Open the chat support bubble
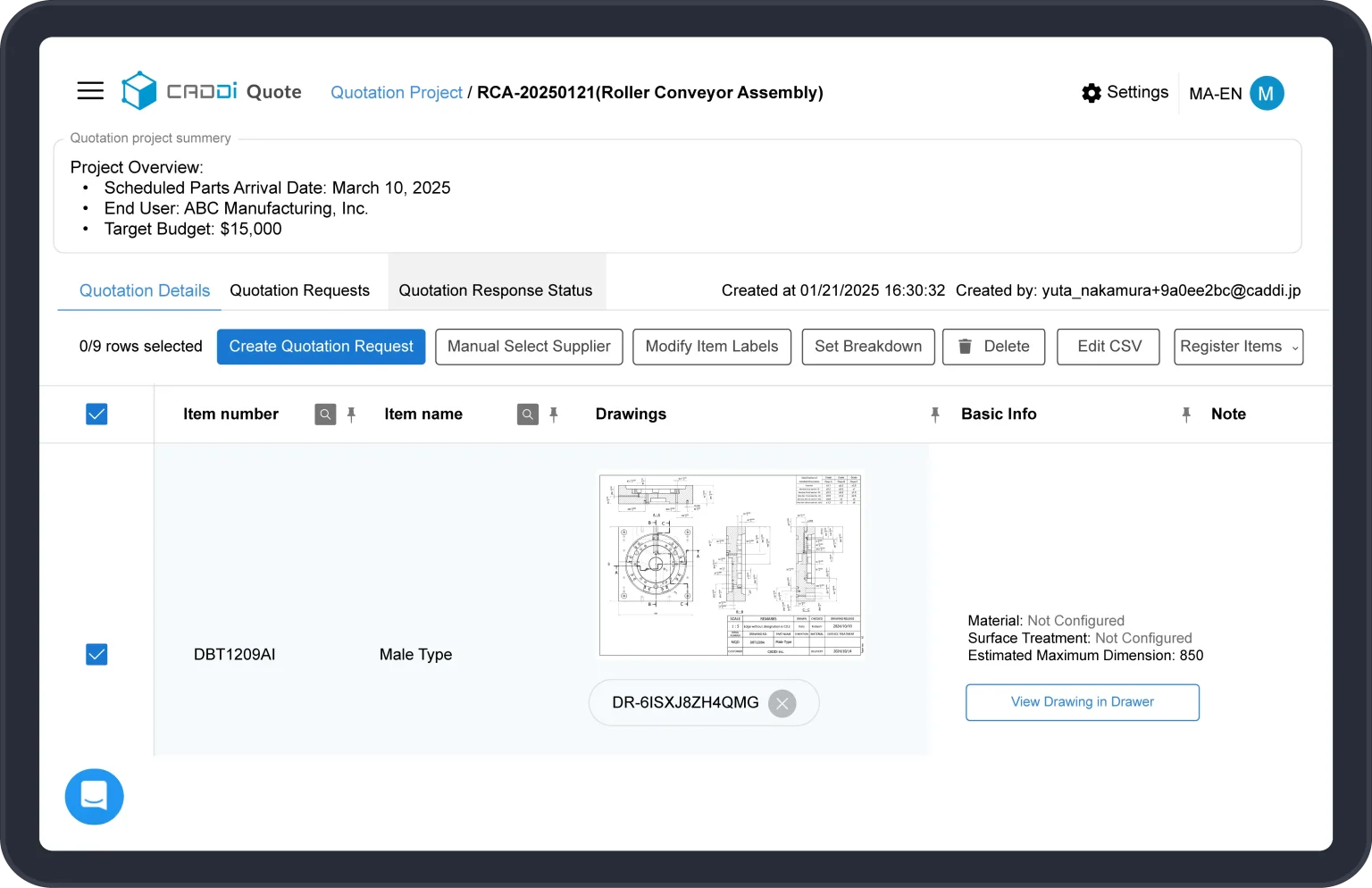The image size is (1372, 888). pyautogui.click(x=94, y=796)
